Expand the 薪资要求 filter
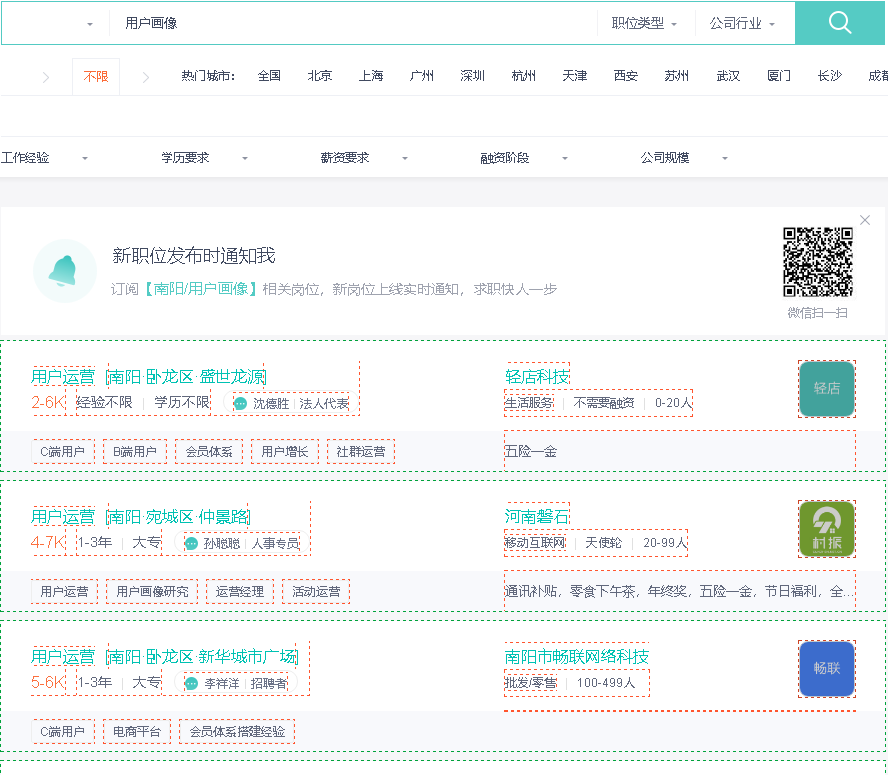This screenshot has width=888, height=775. tap(364, 157)
